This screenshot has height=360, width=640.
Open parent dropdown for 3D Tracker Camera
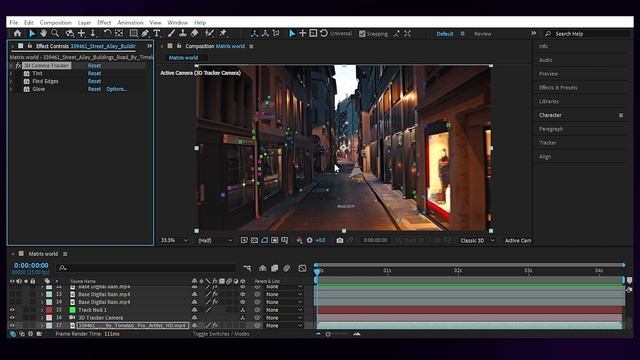284,318
